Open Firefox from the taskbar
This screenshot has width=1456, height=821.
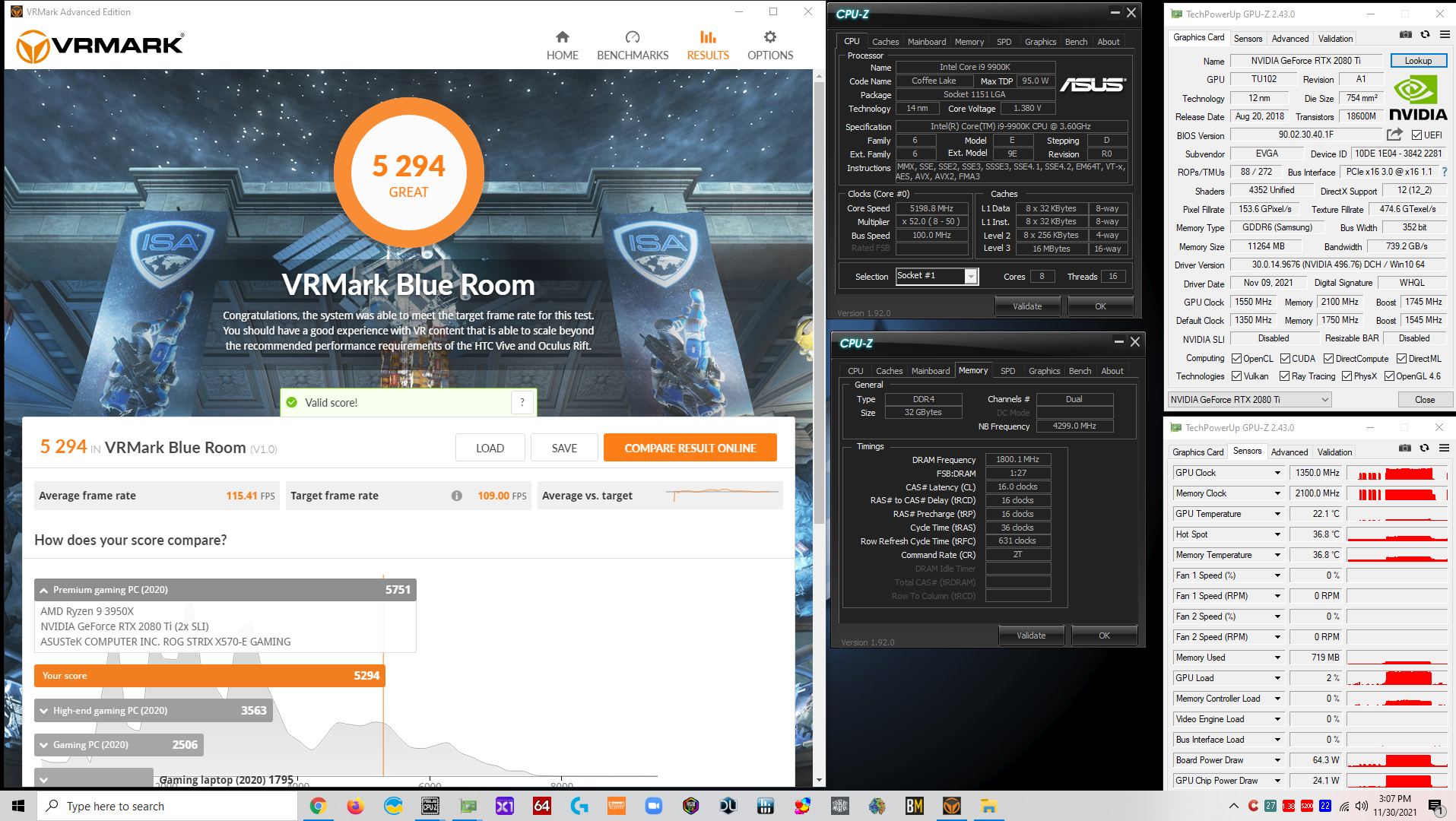(355, 806)
